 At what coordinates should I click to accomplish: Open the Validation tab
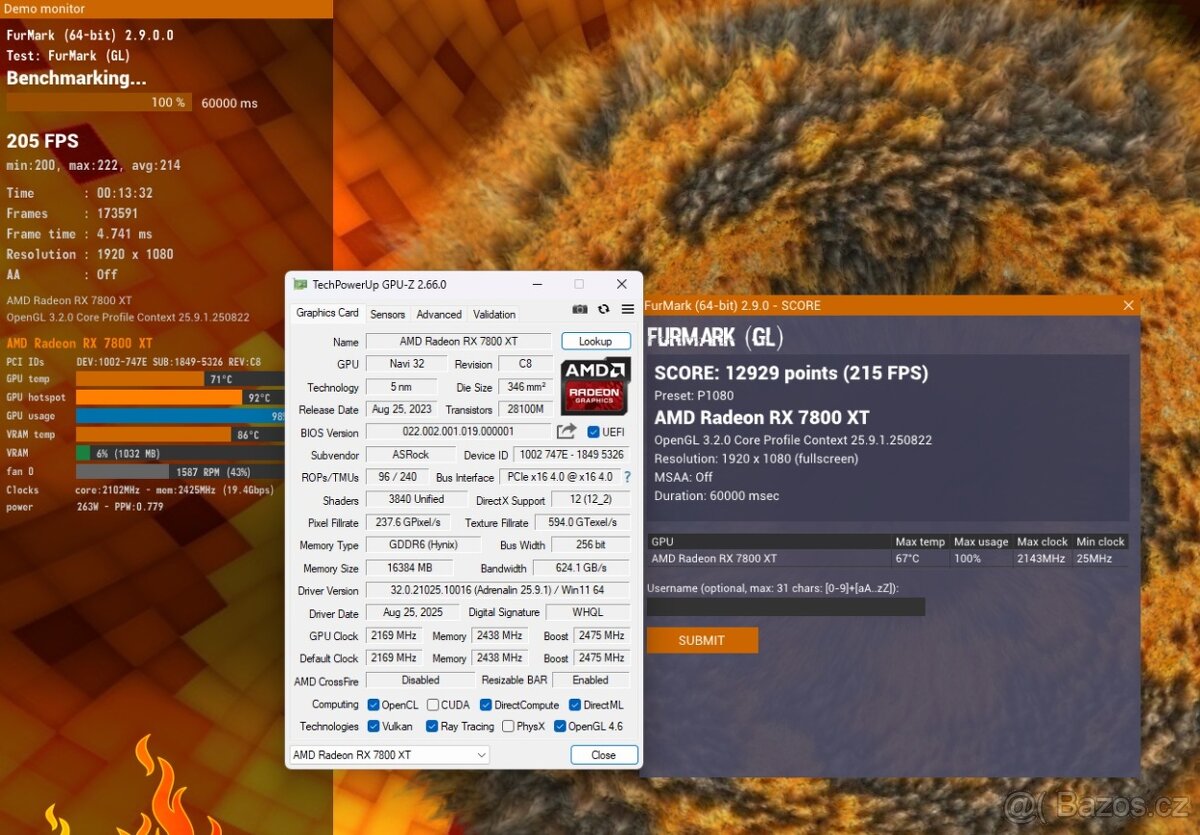pos(493,314)
